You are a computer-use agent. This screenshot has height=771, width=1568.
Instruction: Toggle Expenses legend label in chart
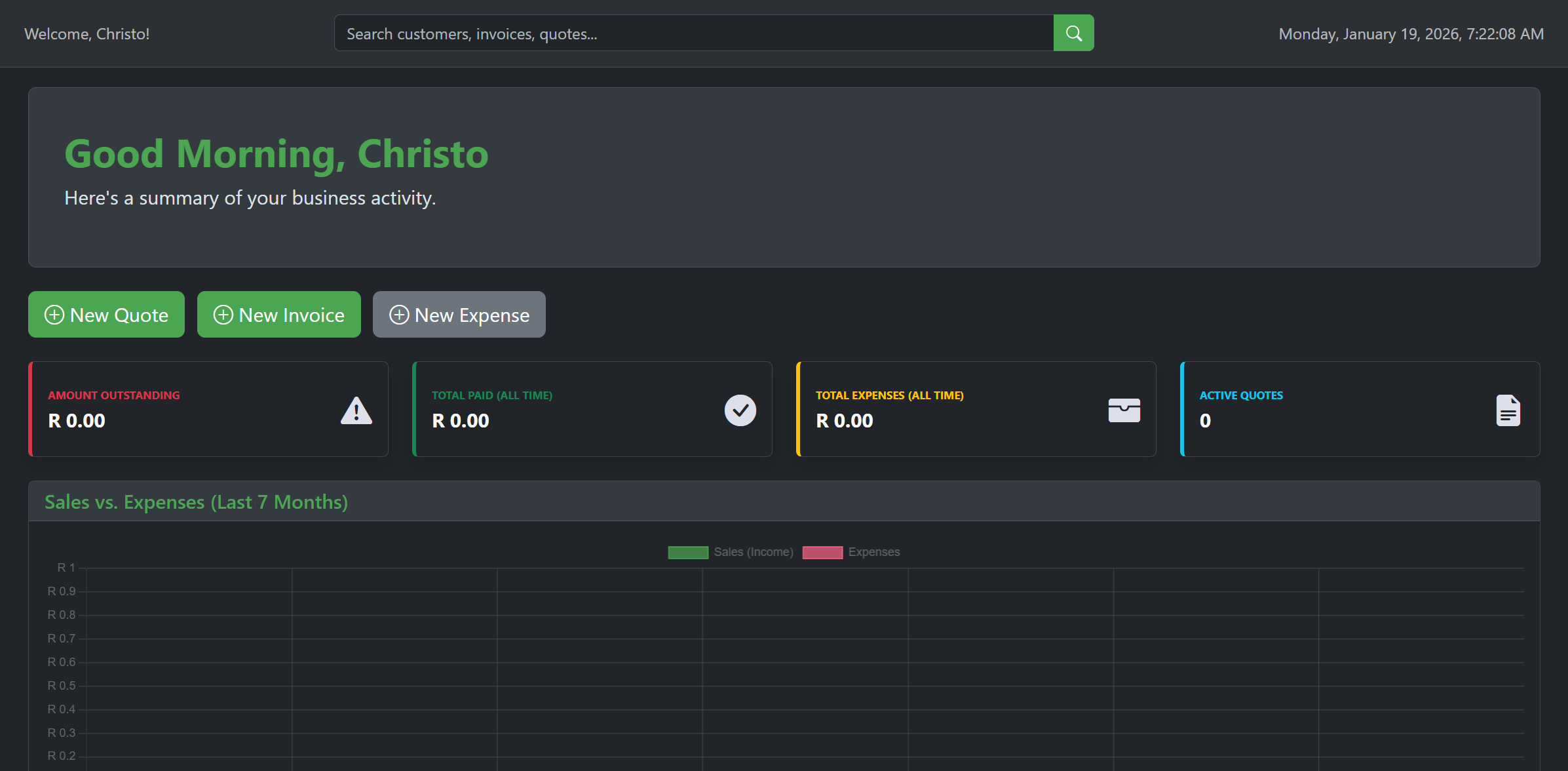[873, 552]
